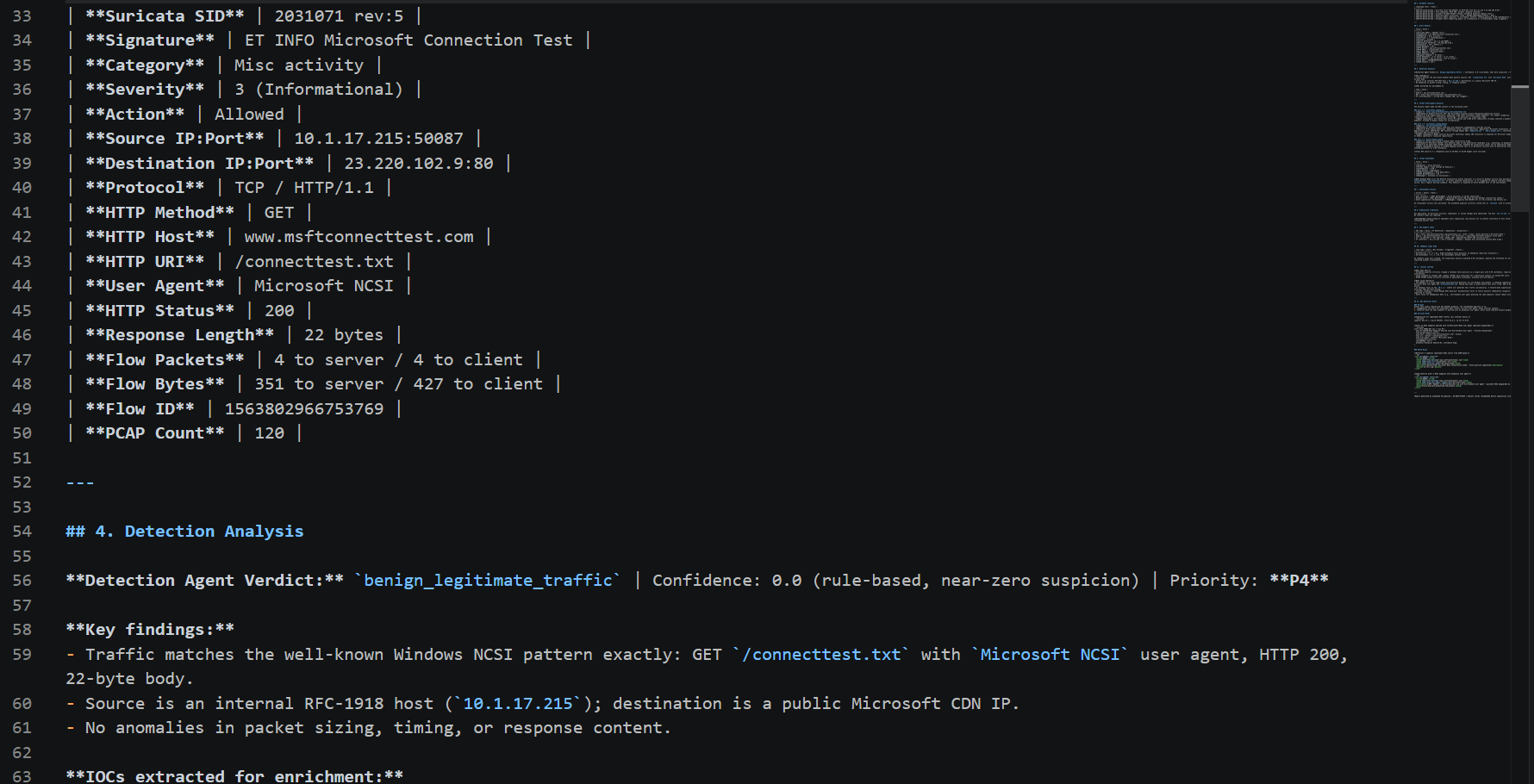Screen dimensions: 1534x784
Task: Click the Flow Packets value on line 47
Action: [398, 360]
